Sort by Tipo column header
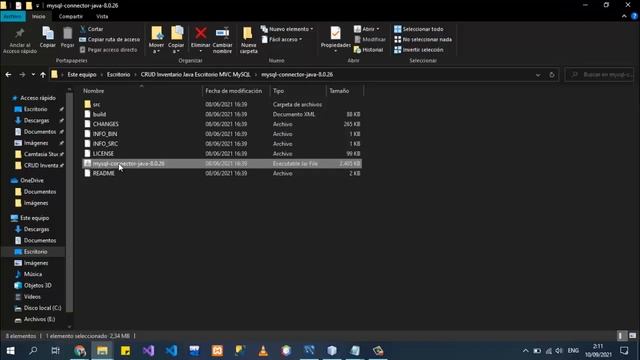 tap(278, 91)
